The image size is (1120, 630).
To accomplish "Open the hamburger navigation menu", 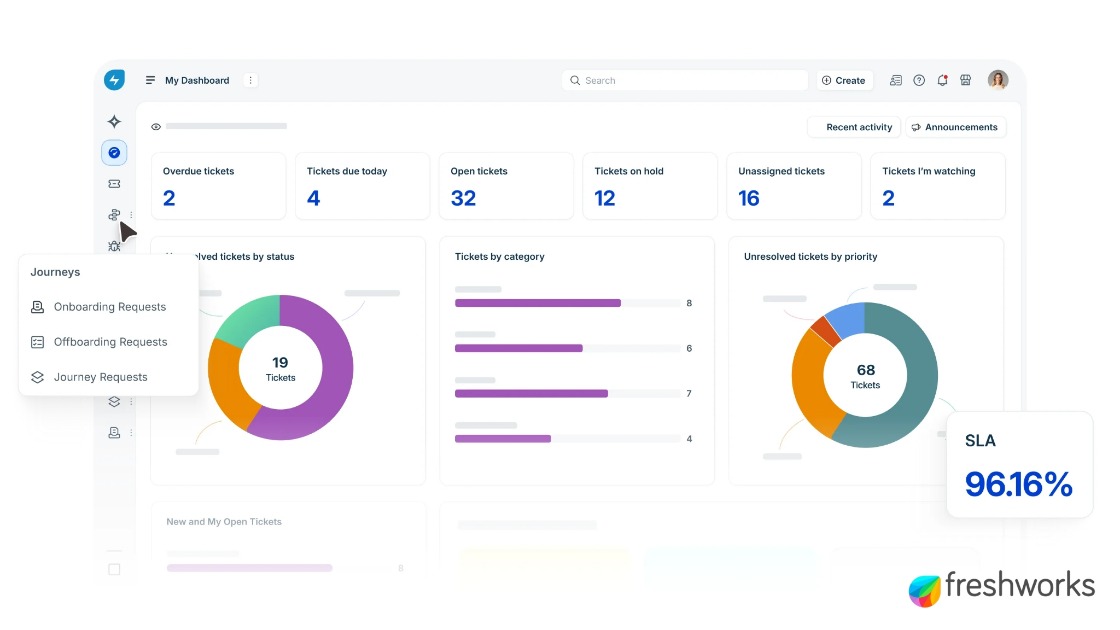I will pos(150,80).
